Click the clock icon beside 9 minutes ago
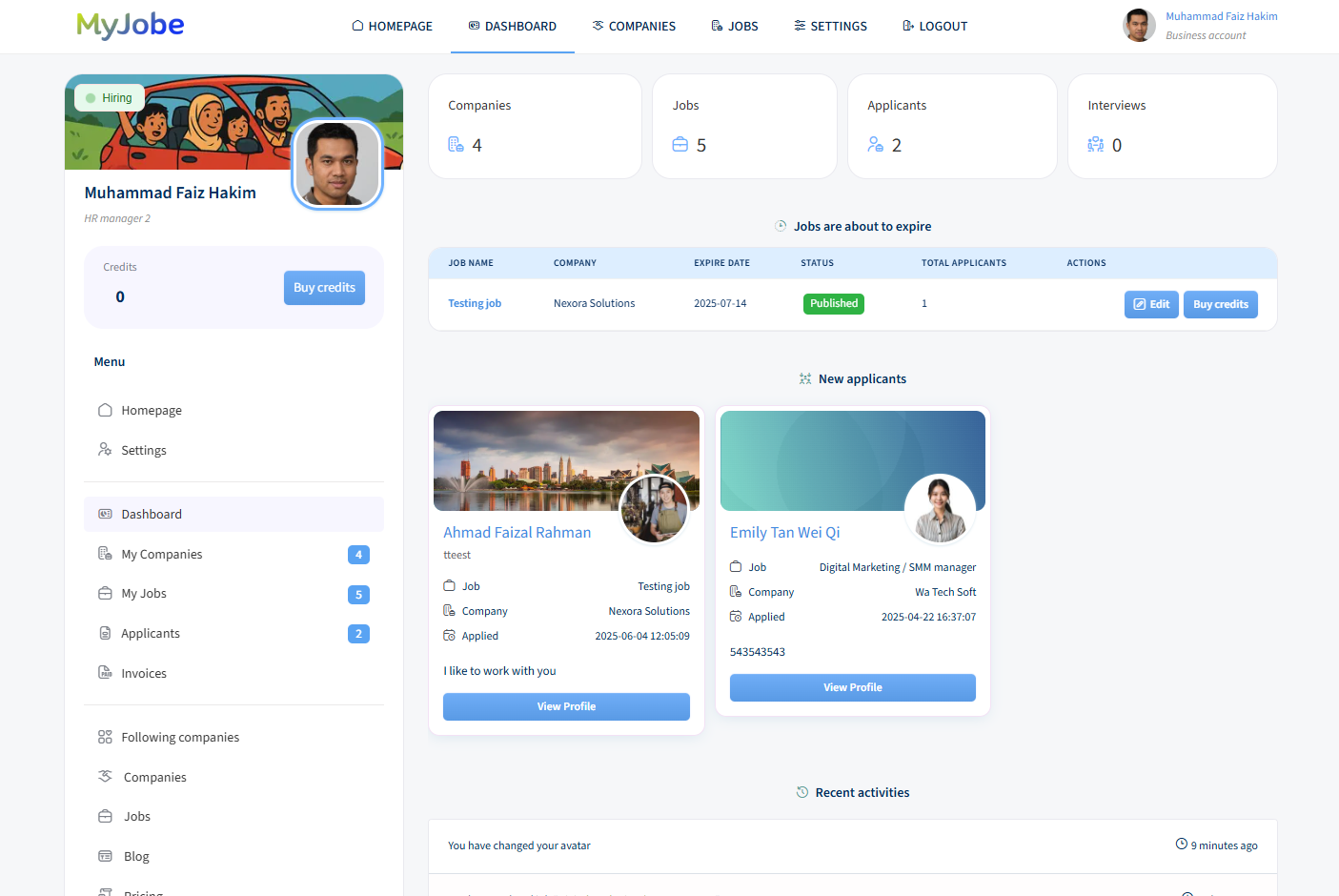1339x896 pixels. click(1182, 845)
